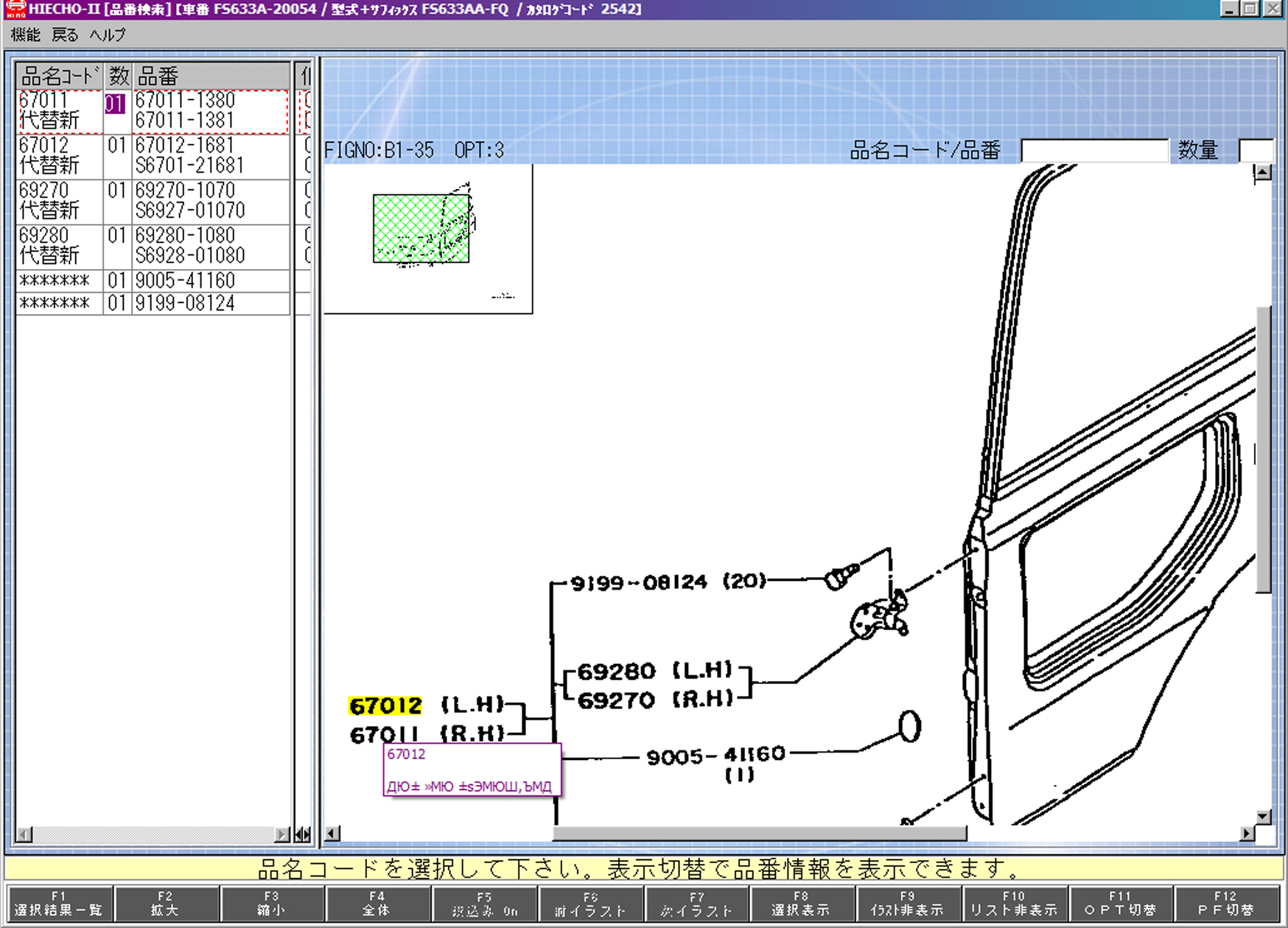Open the ヘルプ menu
The image size is (1288, 928).
coord(108,35)
